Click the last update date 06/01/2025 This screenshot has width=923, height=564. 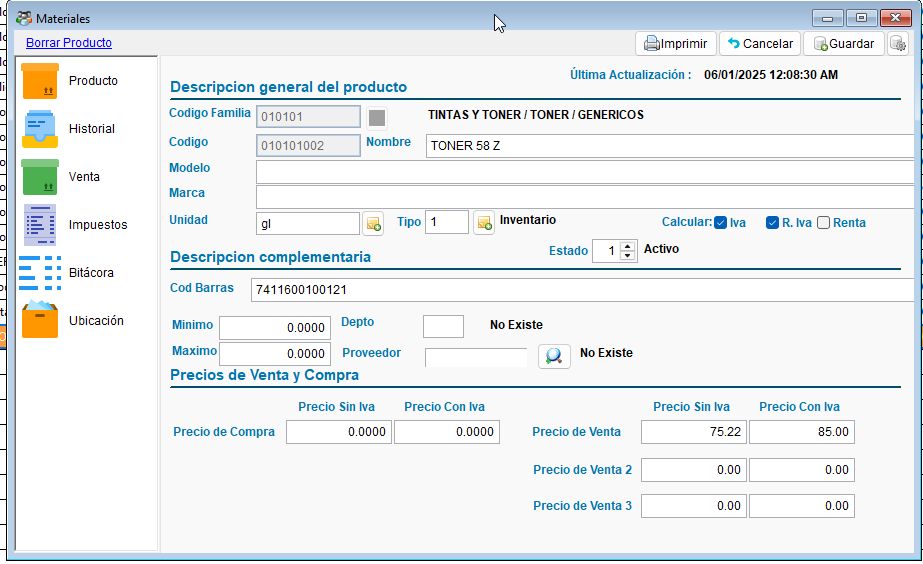click(x=771, y=75)
